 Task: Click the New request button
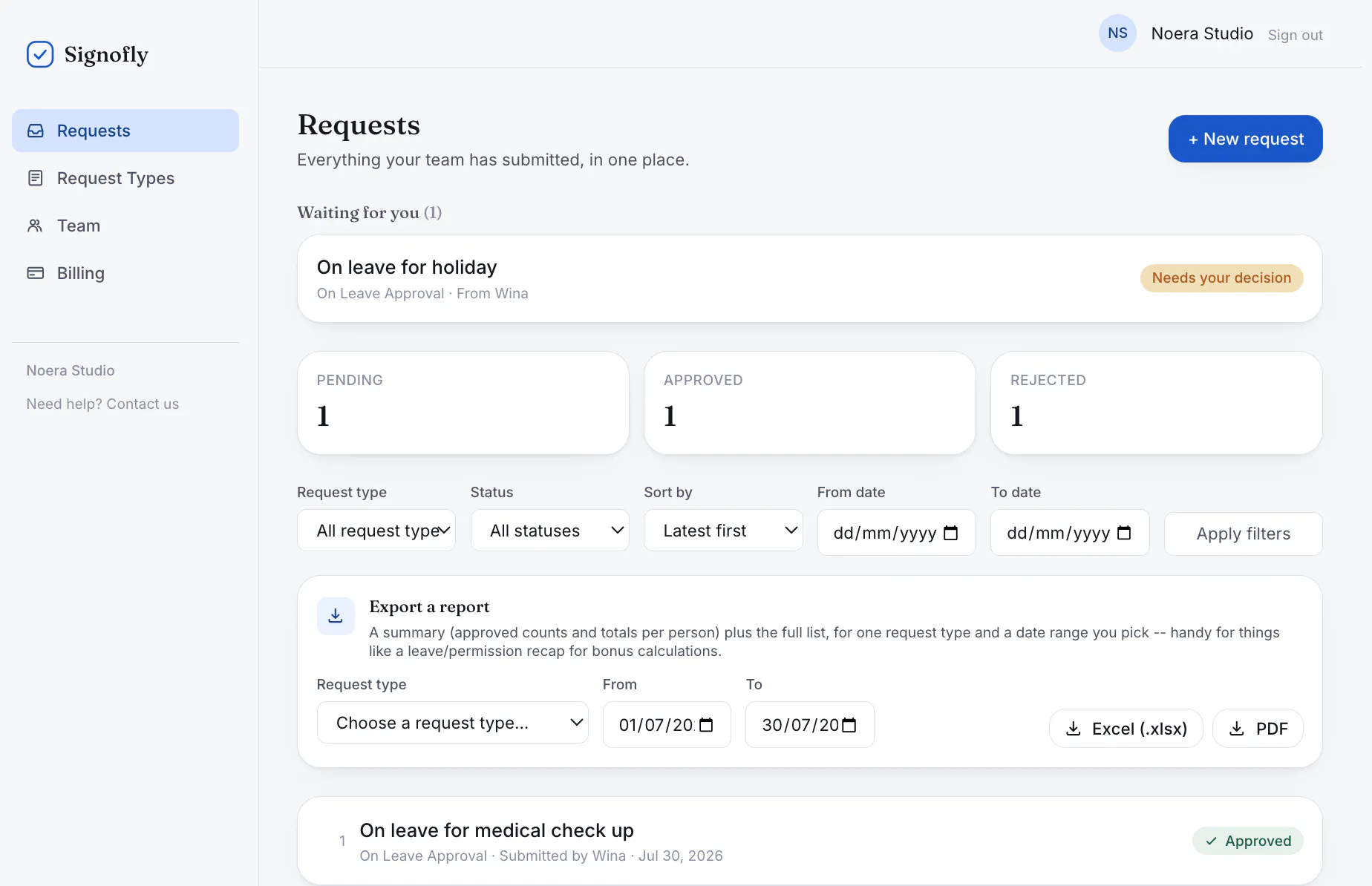pos(1246,139)
